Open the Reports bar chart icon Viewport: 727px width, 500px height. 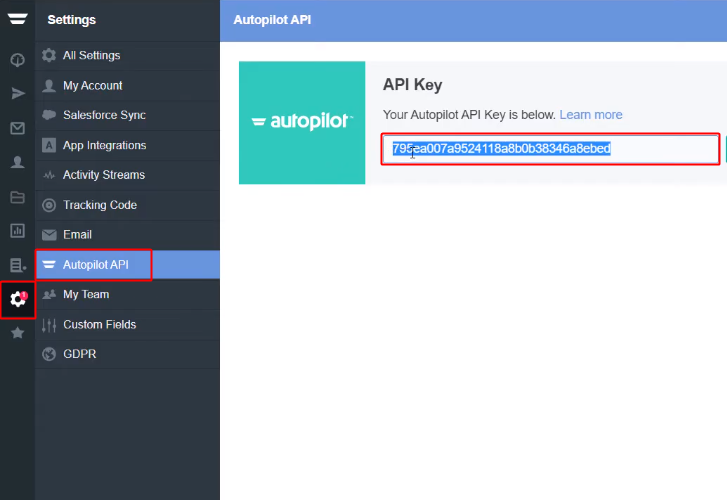18,231
